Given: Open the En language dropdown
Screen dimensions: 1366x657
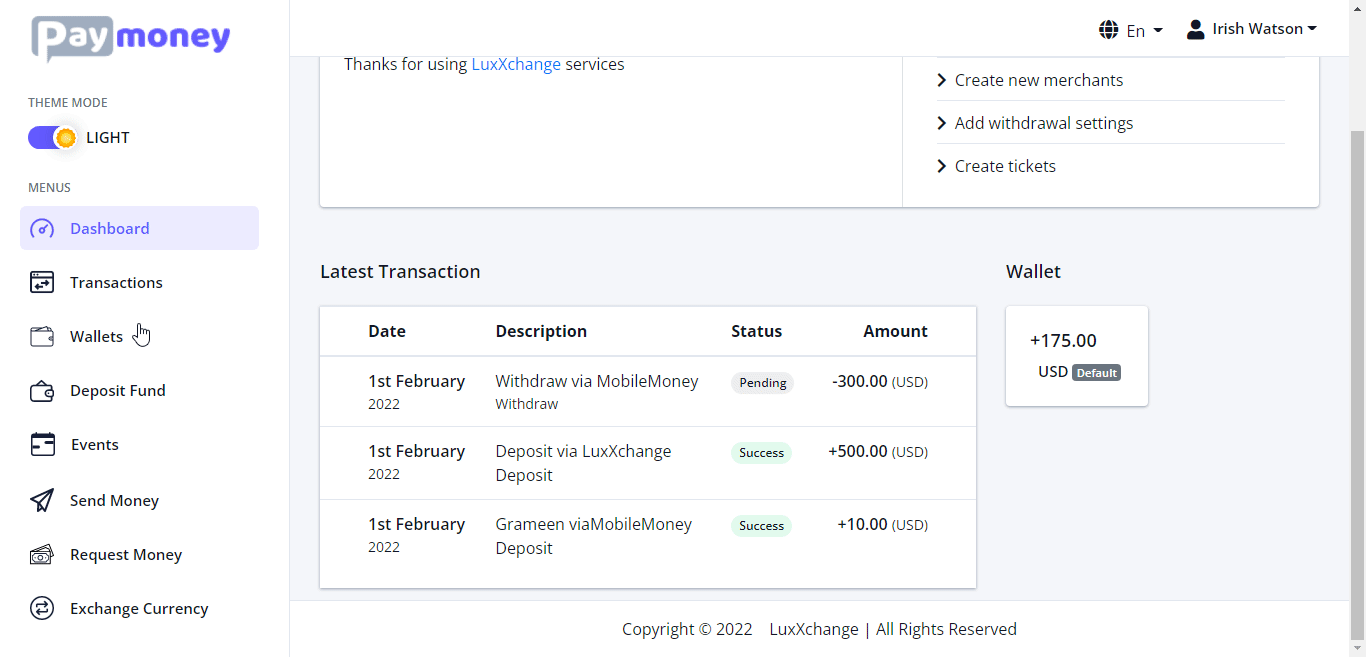Looking at the screenshot, I should click(x=1130, y=30).
